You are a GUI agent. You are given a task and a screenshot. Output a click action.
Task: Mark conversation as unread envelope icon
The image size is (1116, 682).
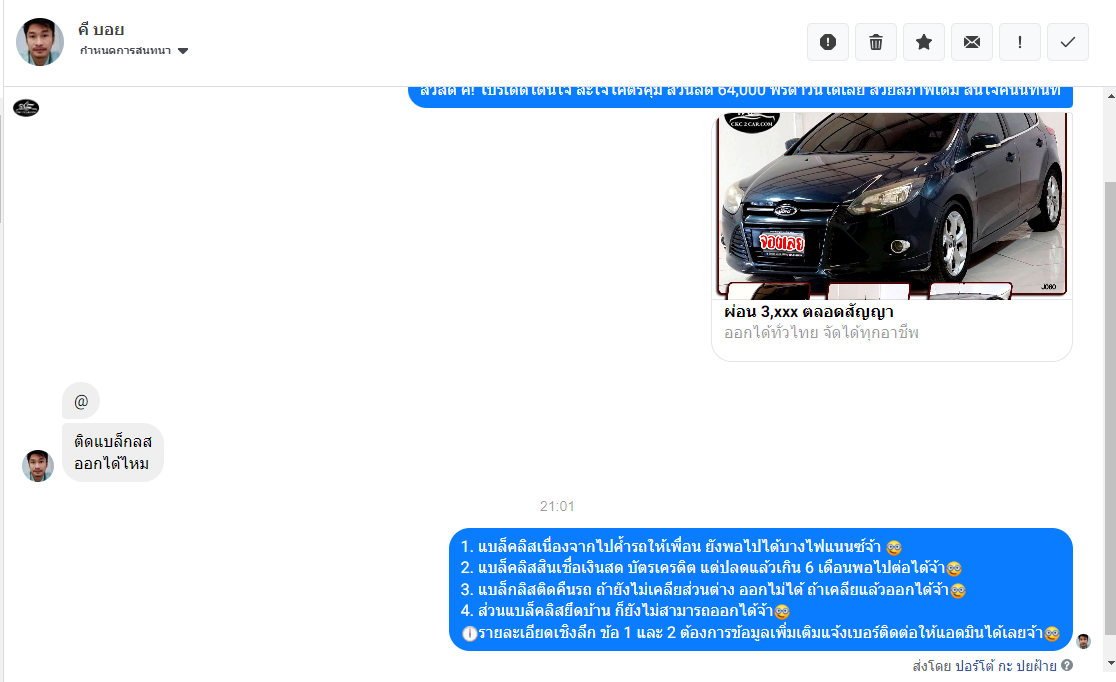point(972,42)
